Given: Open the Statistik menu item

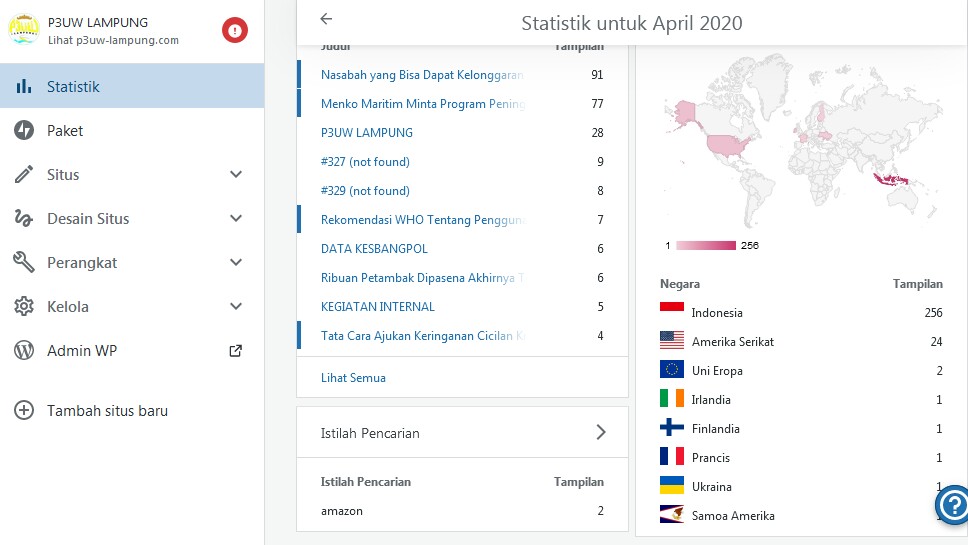Looking at the screenshot, I should click(132, 86).
